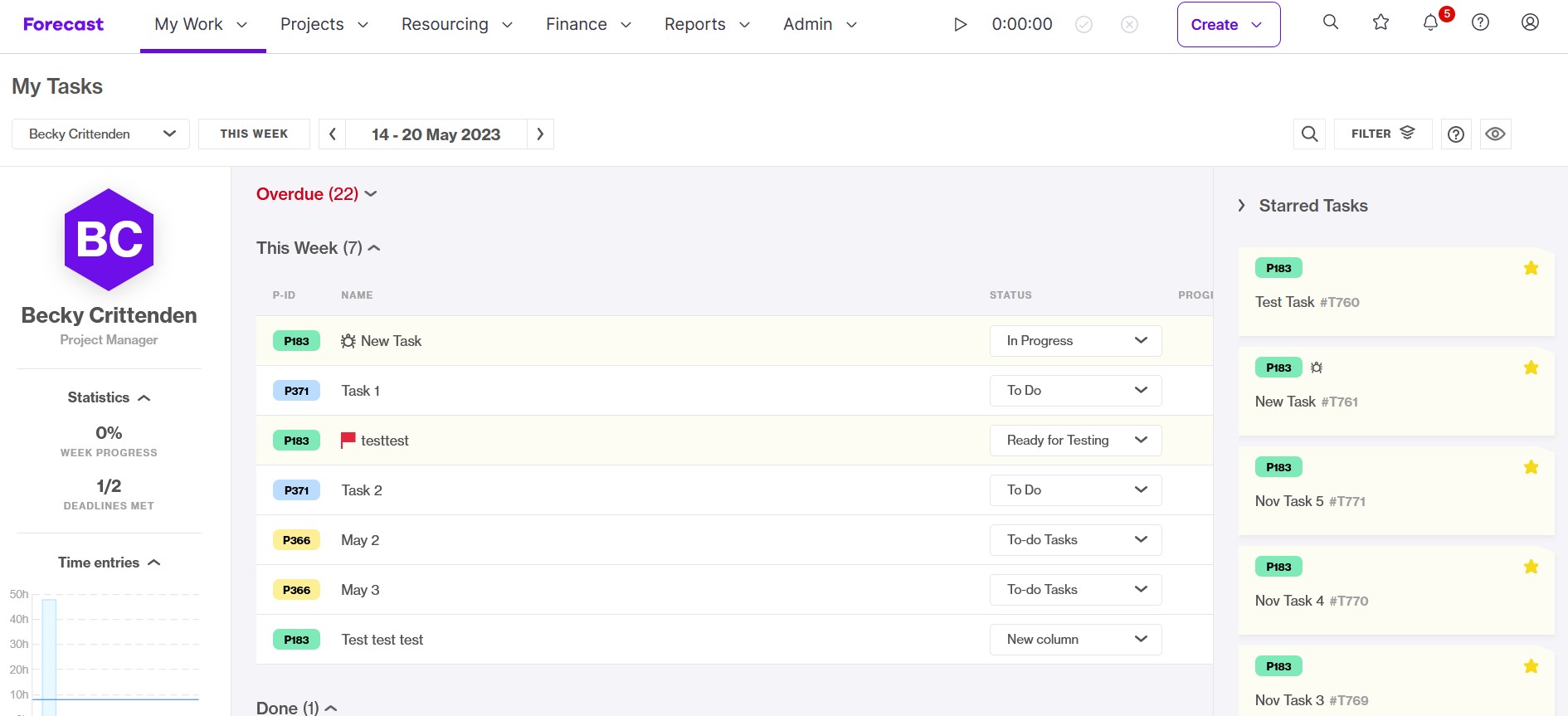The image size is (1568, 716).
Task: Unstar Nov Task 5 #T771
Action: click(x=1531, y=467)
